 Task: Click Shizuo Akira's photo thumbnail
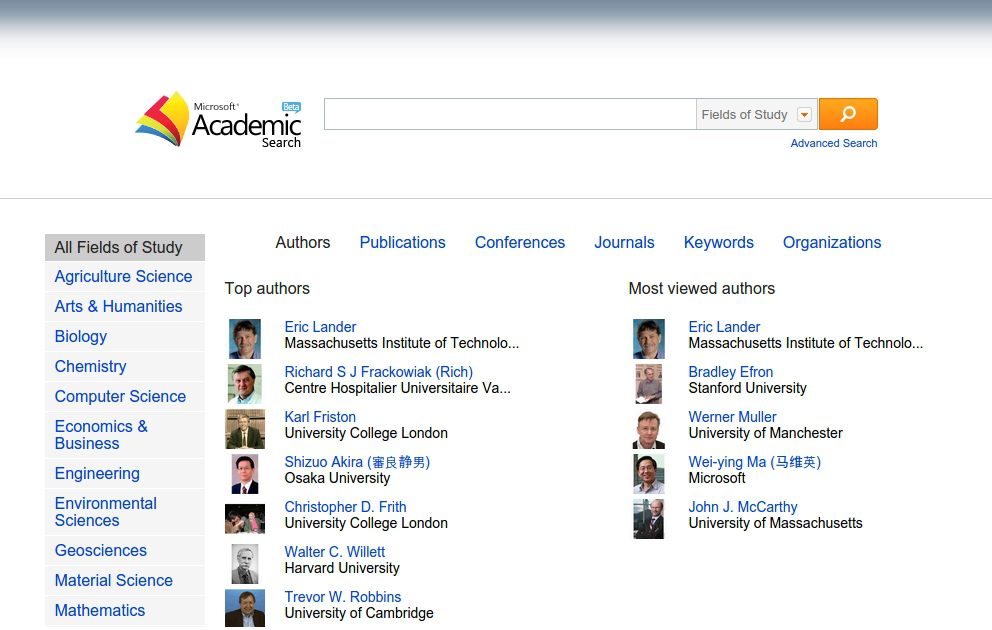(x=245, y=474)
